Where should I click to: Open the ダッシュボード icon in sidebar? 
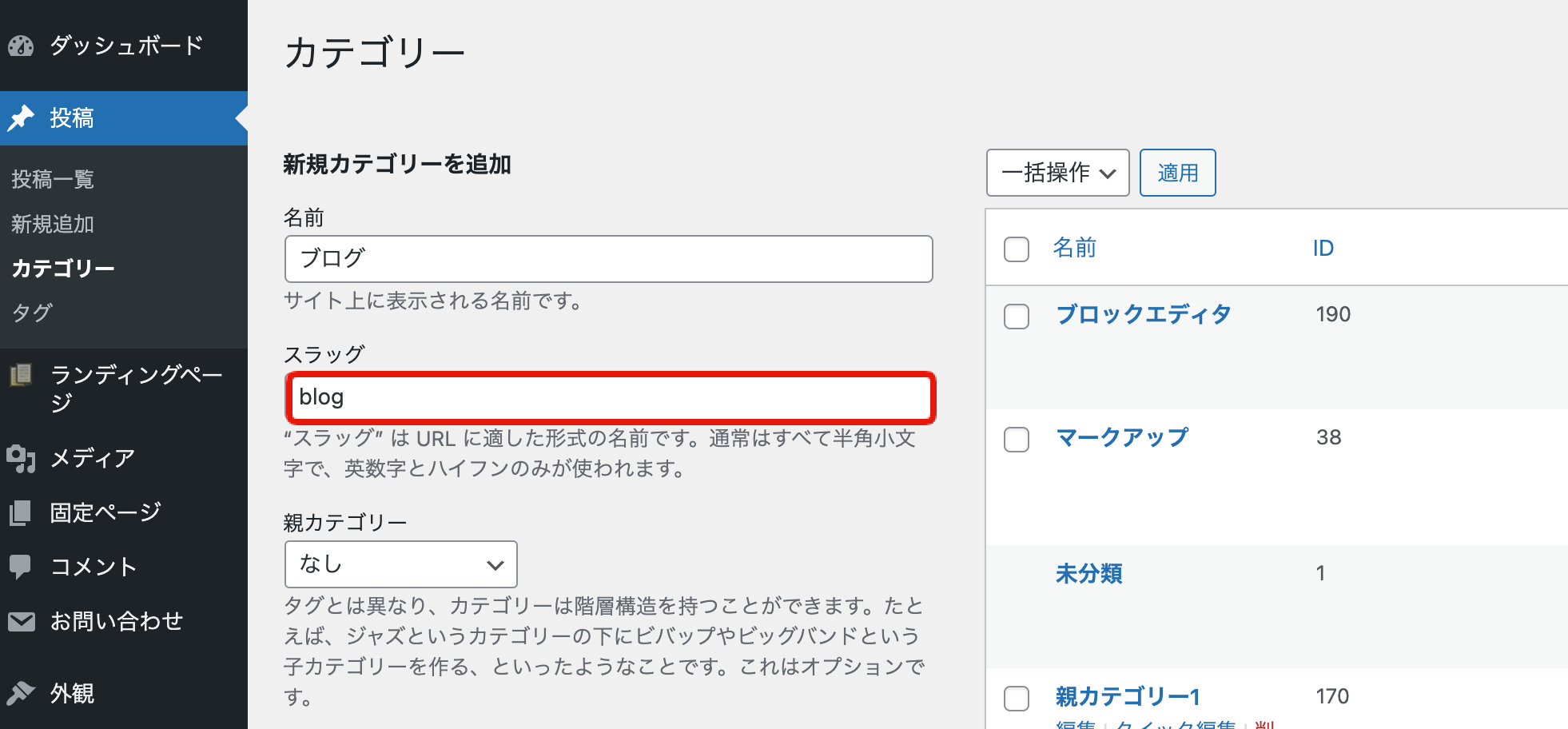click(x=22, y=46)
